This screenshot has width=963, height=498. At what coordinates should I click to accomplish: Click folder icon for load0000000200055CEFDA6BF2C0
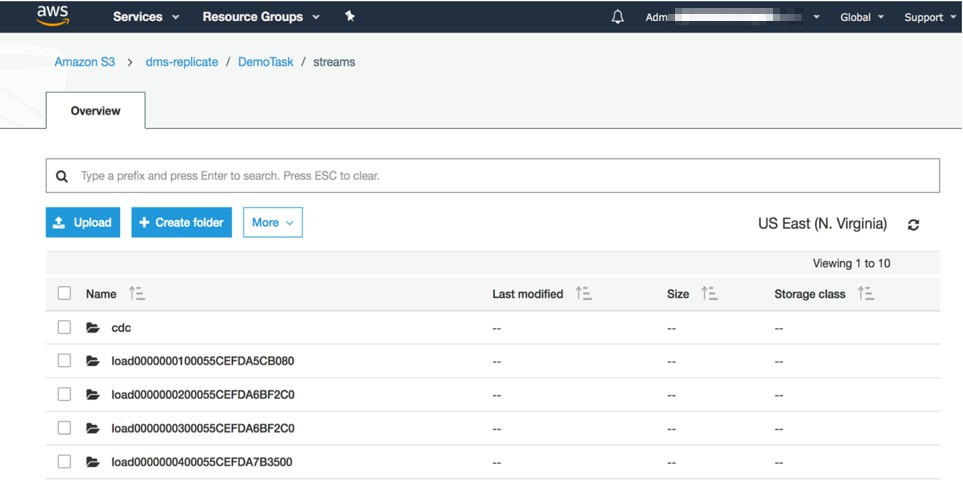click(x=93, y=395)
